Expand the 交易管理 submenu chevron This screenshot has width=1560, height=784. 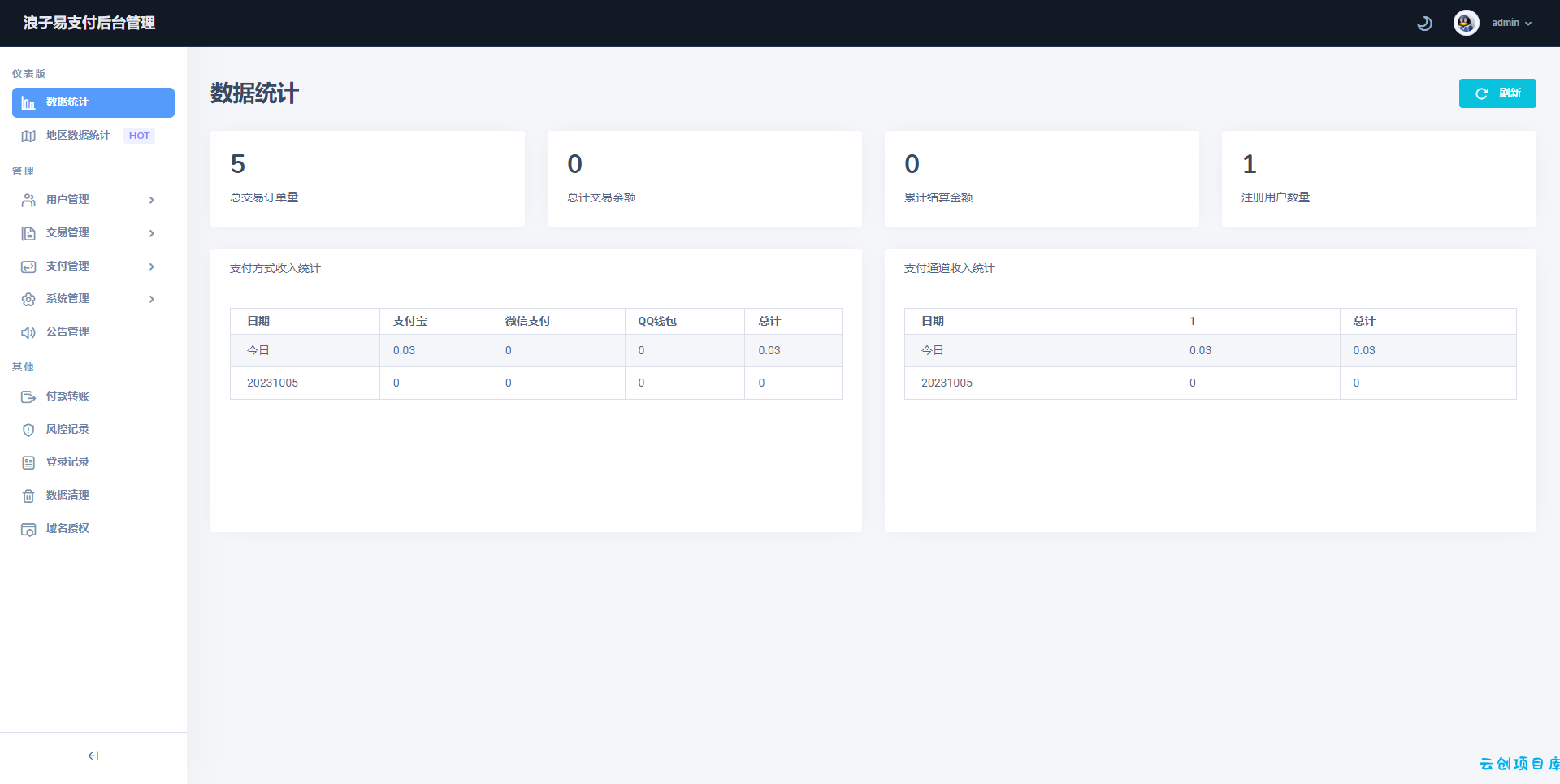coord(152,233)
